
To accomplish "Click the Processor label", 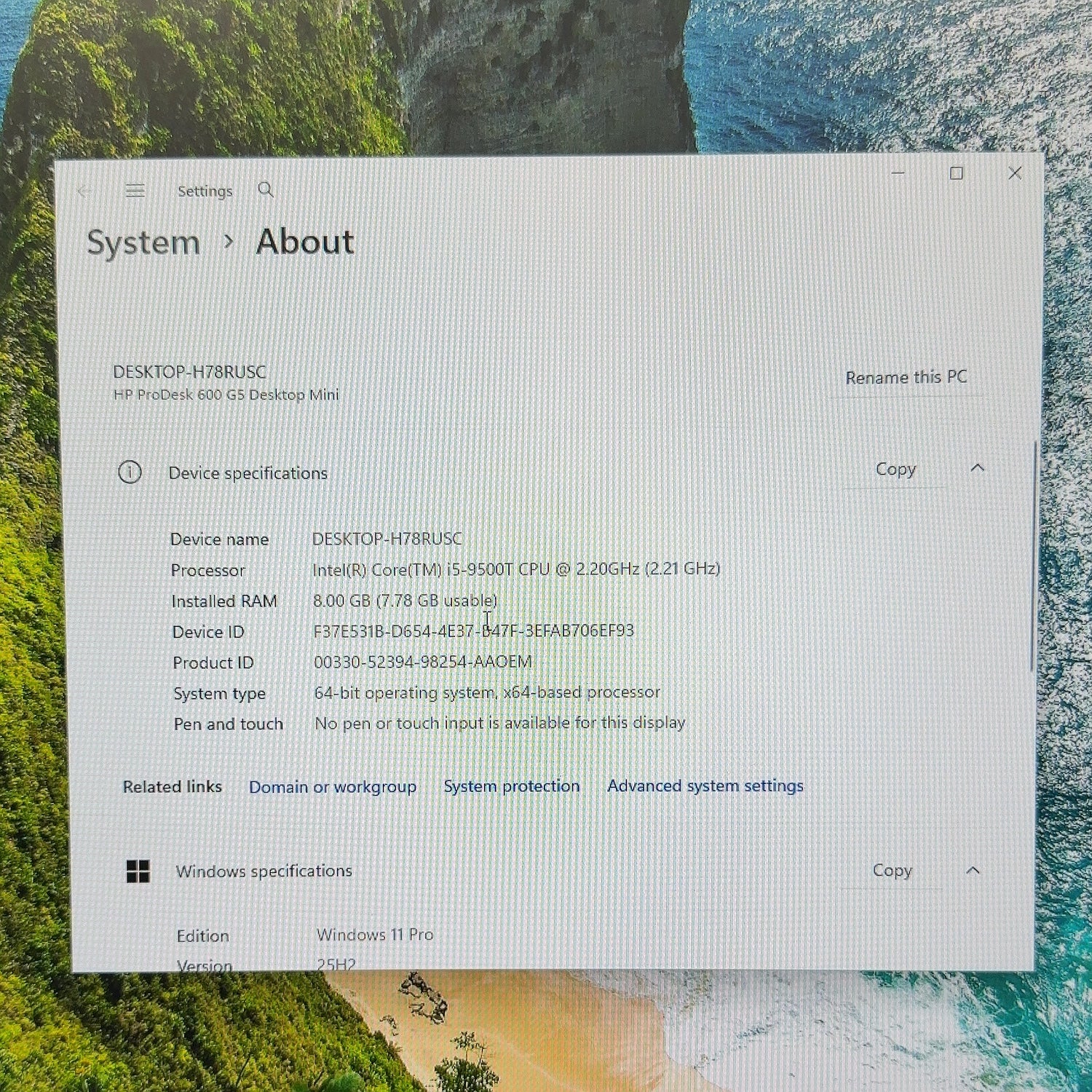I will tap(207, 570).
